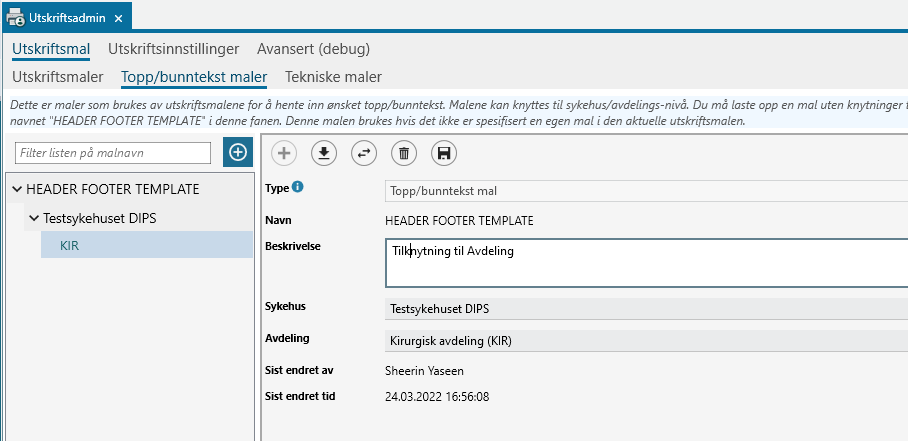Click the Sist endret tid label
Image resolution: width=908 pixels, height=441 pixels.
[x=300, y=396]
